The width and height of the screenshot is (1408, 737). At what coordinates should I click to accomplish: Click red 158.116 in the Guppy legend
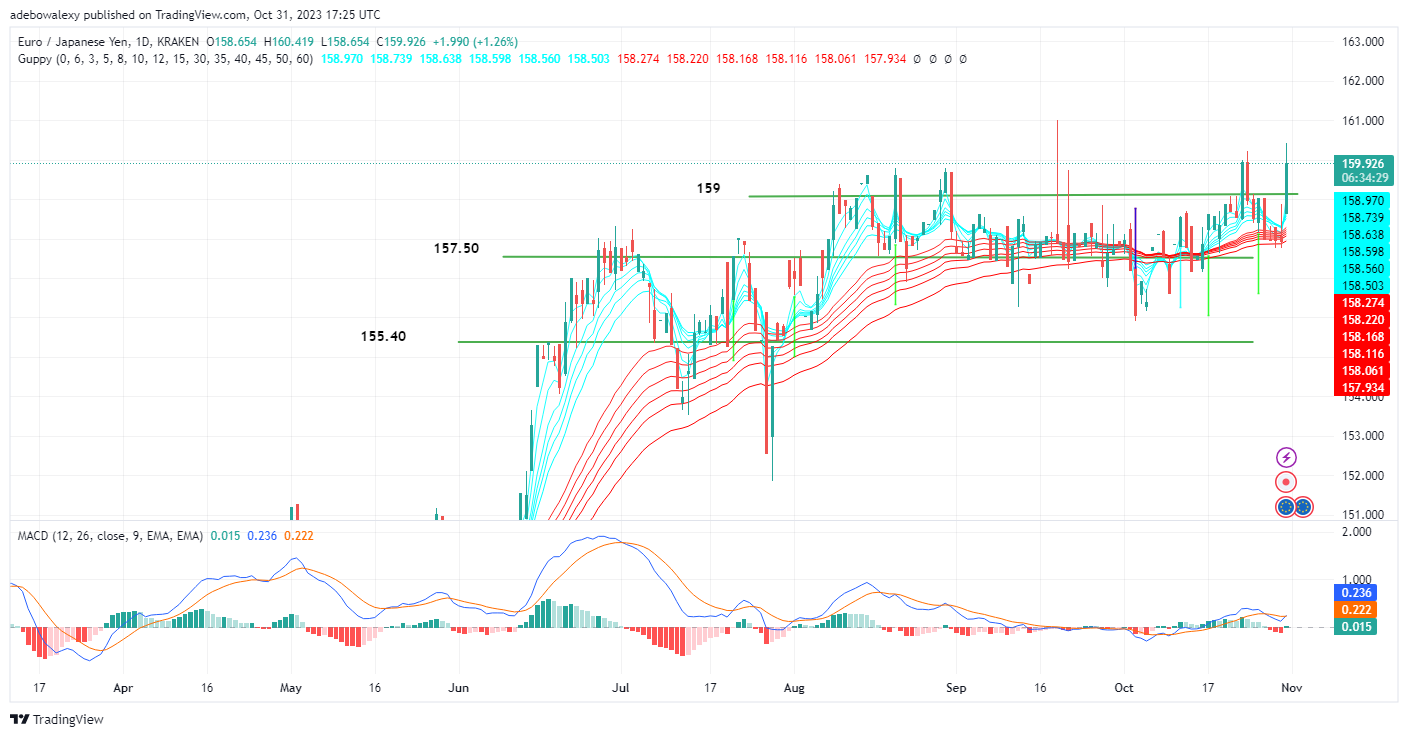tap(786, 59)
